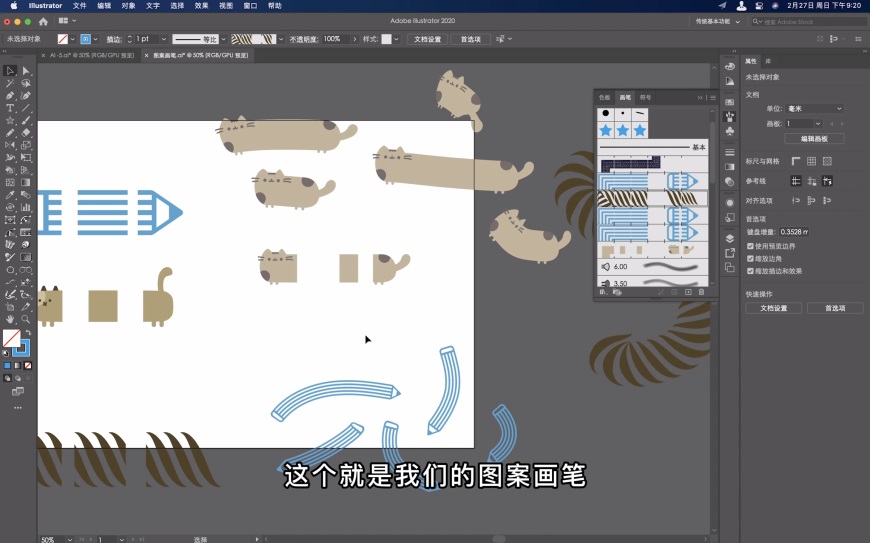This screenshot has width=870, height=543.
Task: Show the grid icon in Properties
Action: tap(811, 161)
